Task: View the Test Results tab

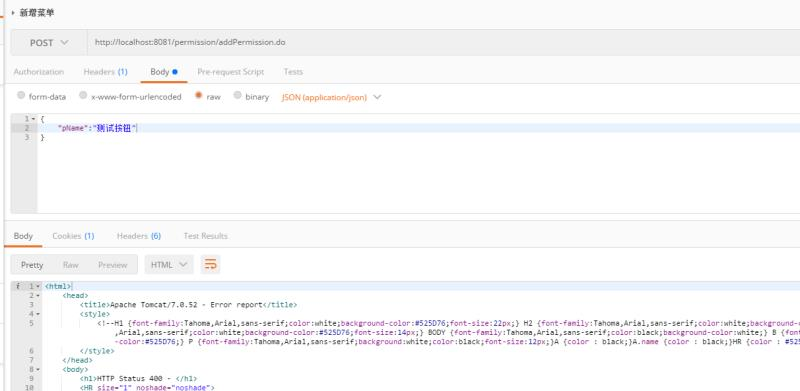Action: 206,236
